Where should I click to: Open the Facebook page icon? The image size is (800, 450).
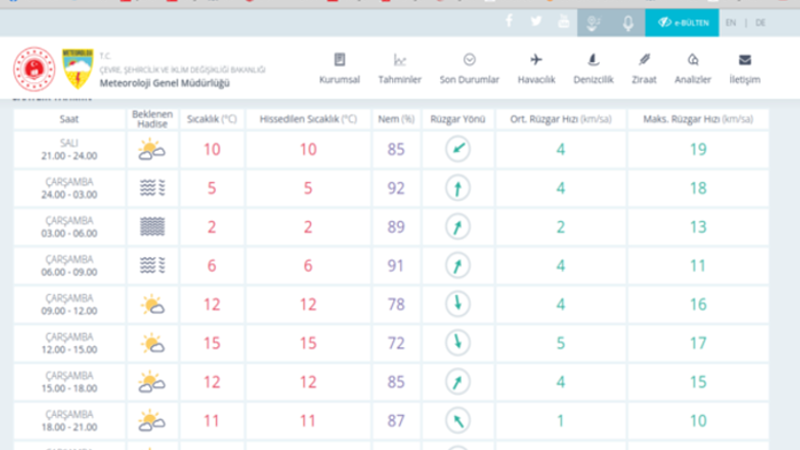pos(509,22)
